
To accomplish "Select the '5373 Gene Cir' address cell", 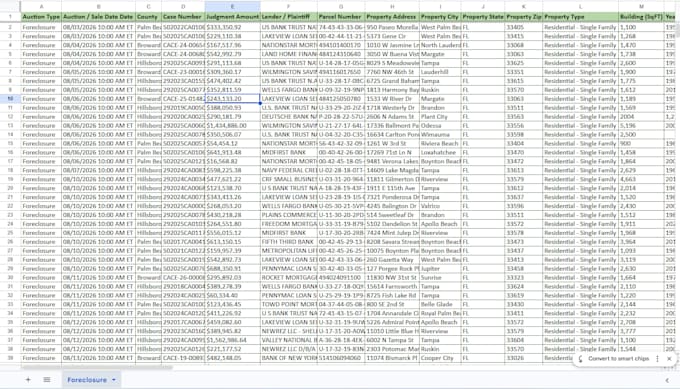I will tap(392, 36).
